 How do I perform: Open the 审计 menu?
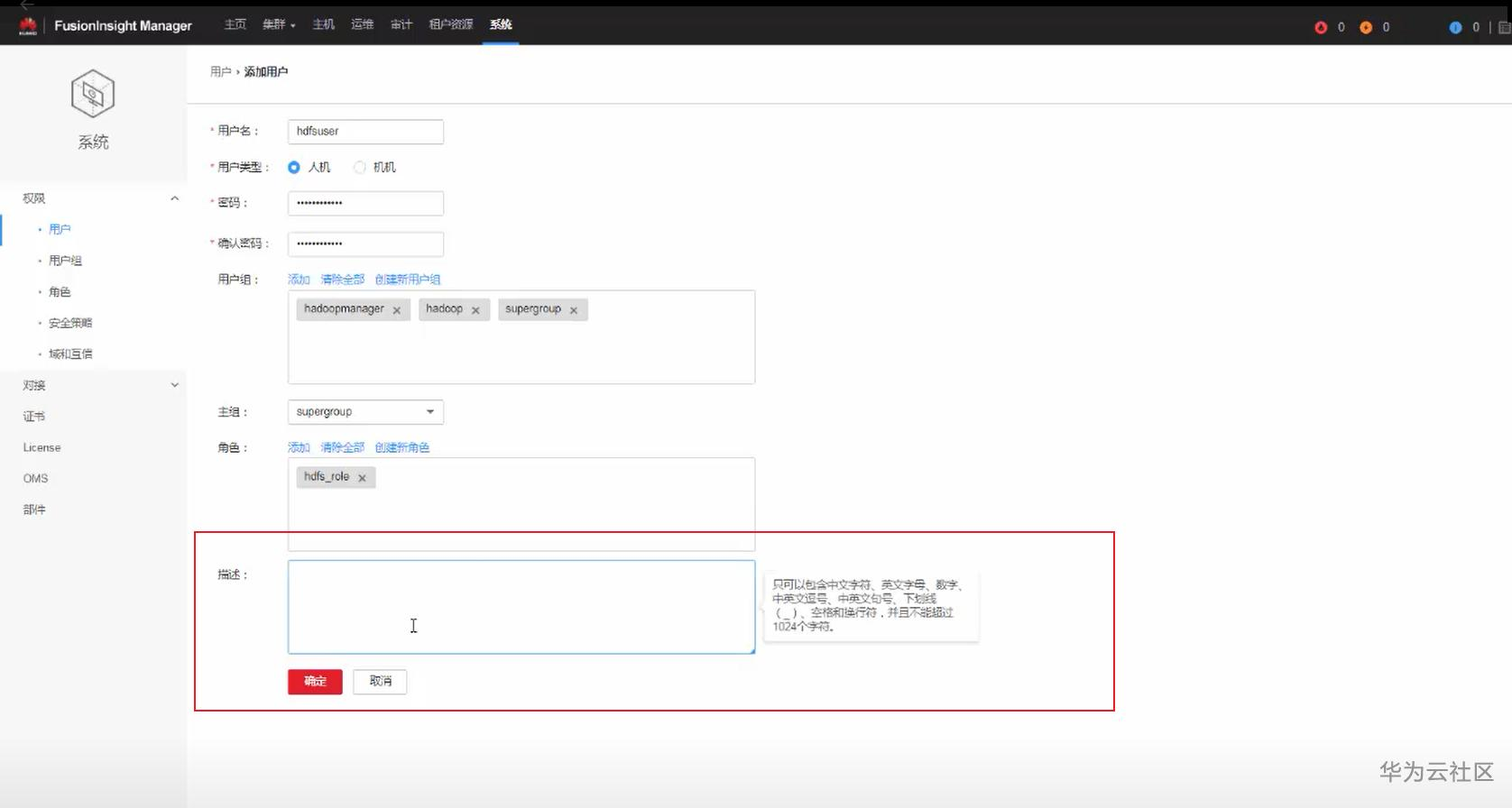[401, 24]
